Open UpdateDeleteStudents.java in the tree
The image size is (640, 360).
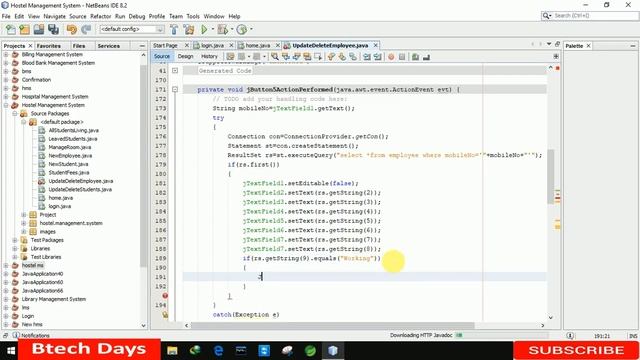click(80, 189)
